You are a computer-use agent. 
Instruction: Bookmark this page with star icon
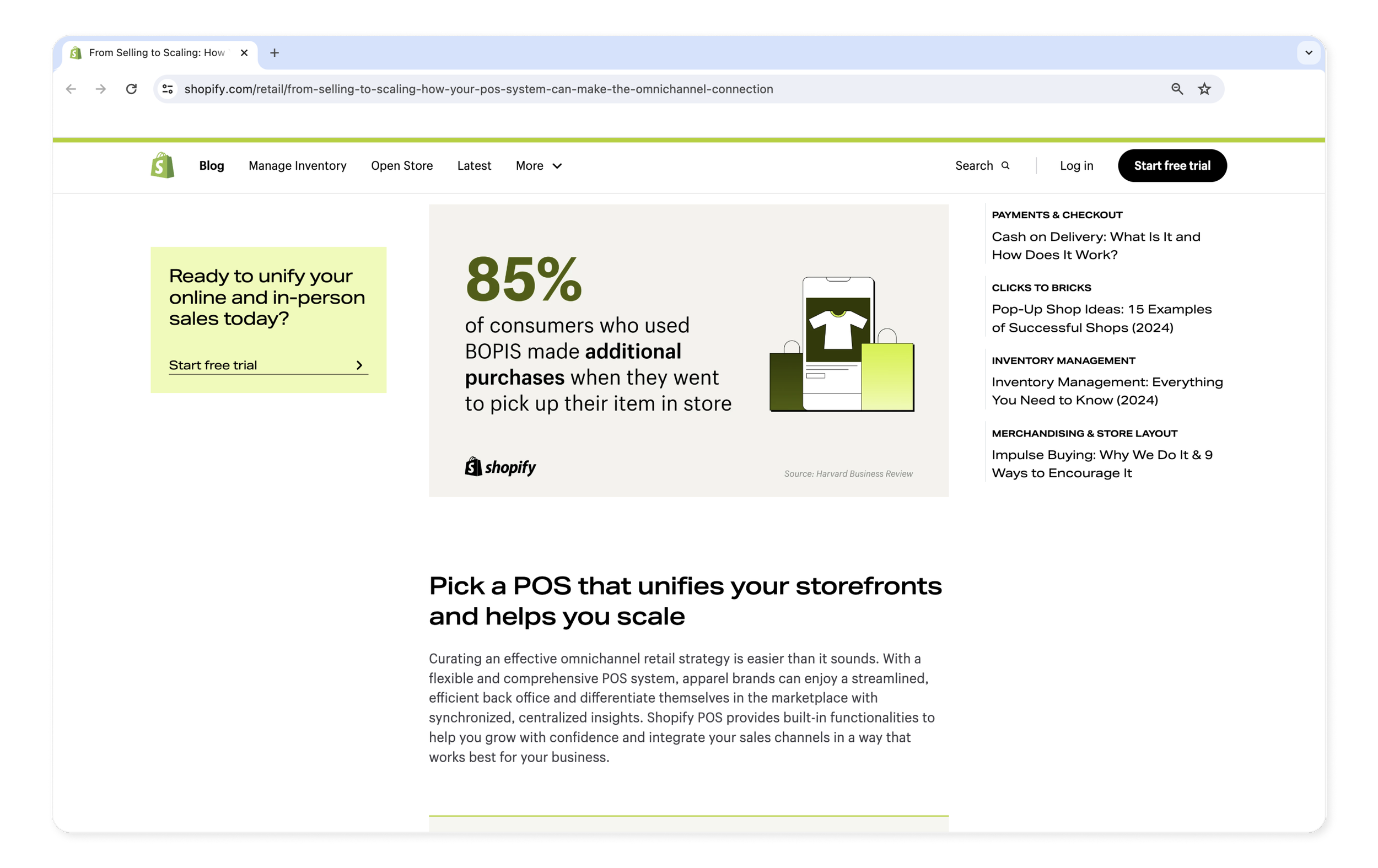click(1204, 89)
